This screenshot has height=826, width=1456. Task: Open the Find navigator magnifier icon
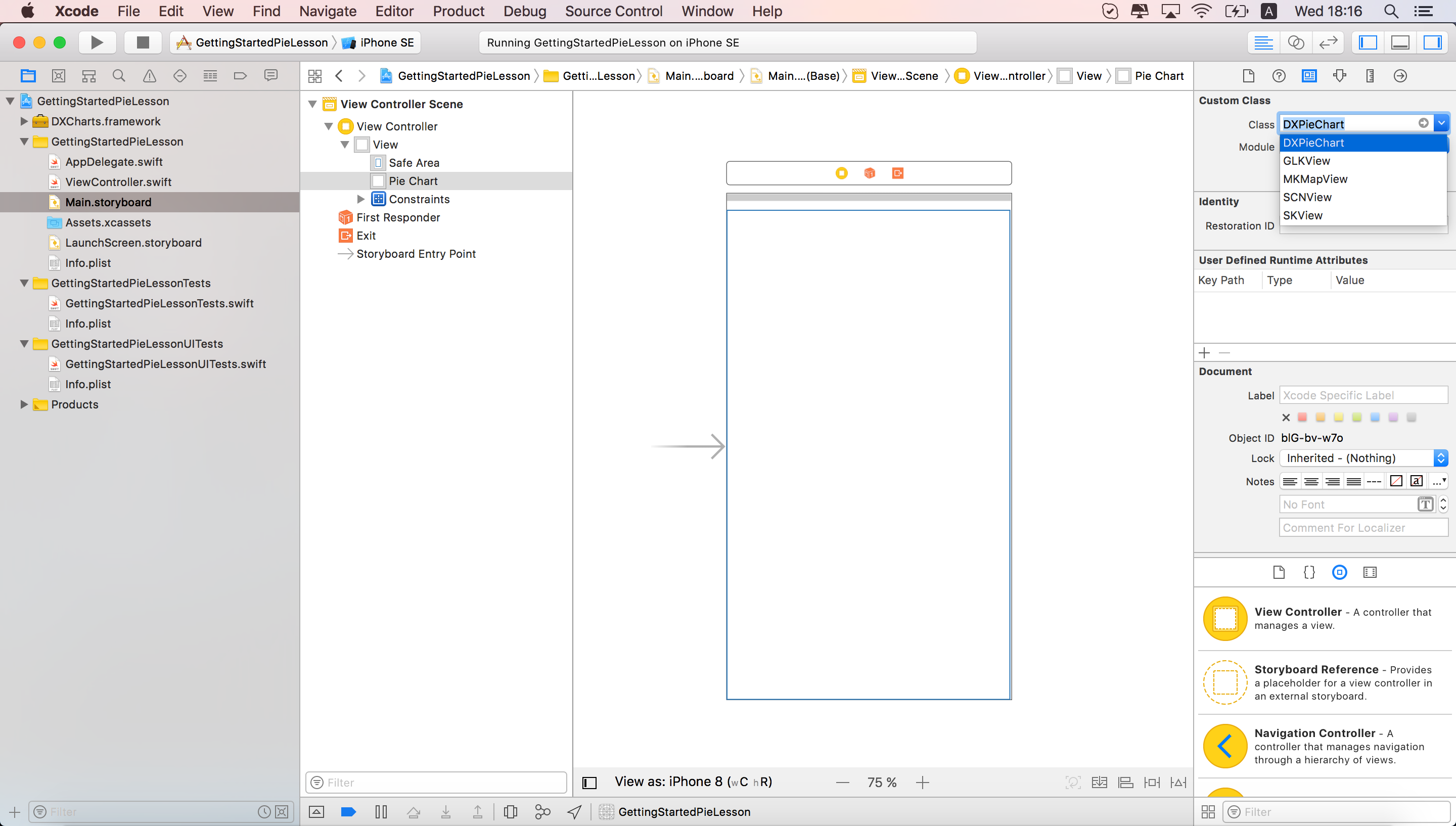click(x=118, y=75)
